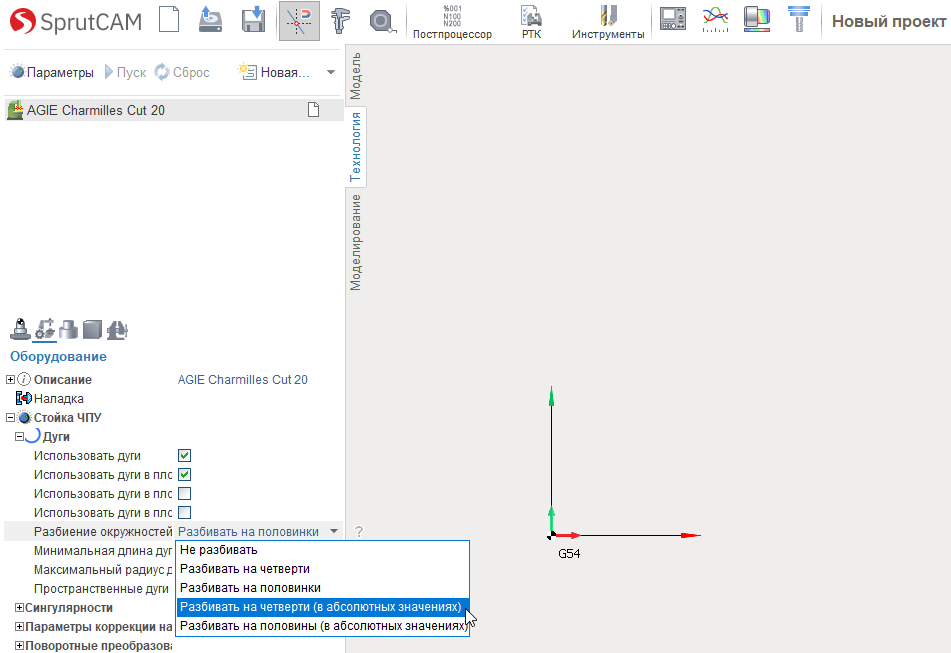Choose Разбивать на половинки list option
Image resolution: width=951 pixels, height=653 pixels.
pos(323,588)
